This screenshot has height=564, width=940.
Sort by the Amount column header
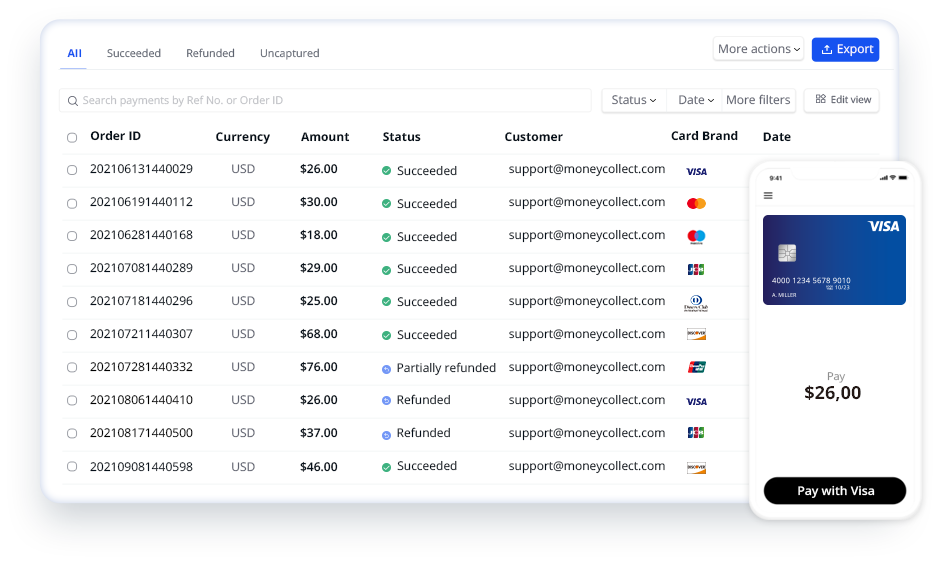coord(325,137)
